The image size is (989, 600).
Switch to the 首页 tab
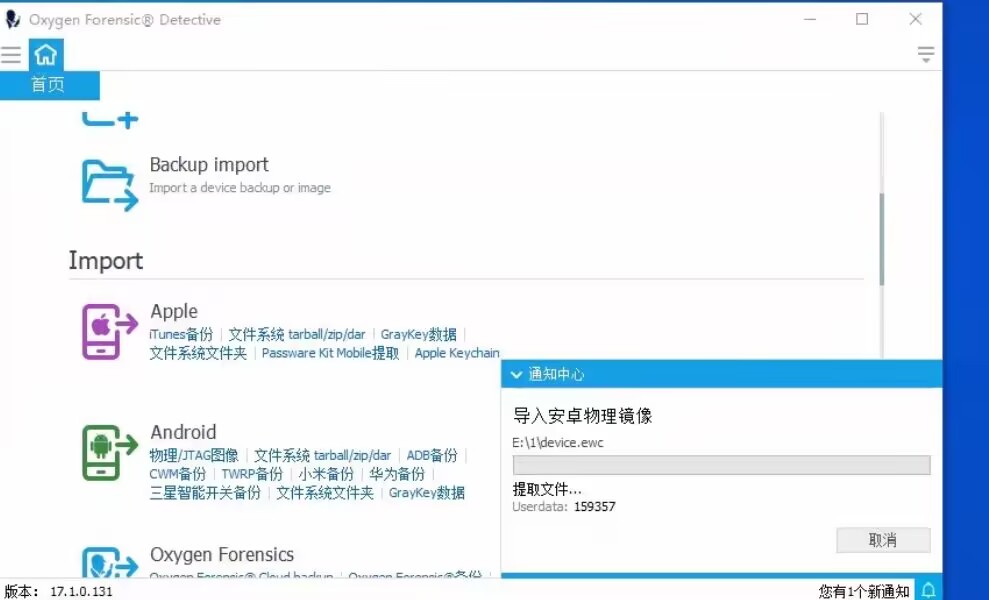point(48,85)
